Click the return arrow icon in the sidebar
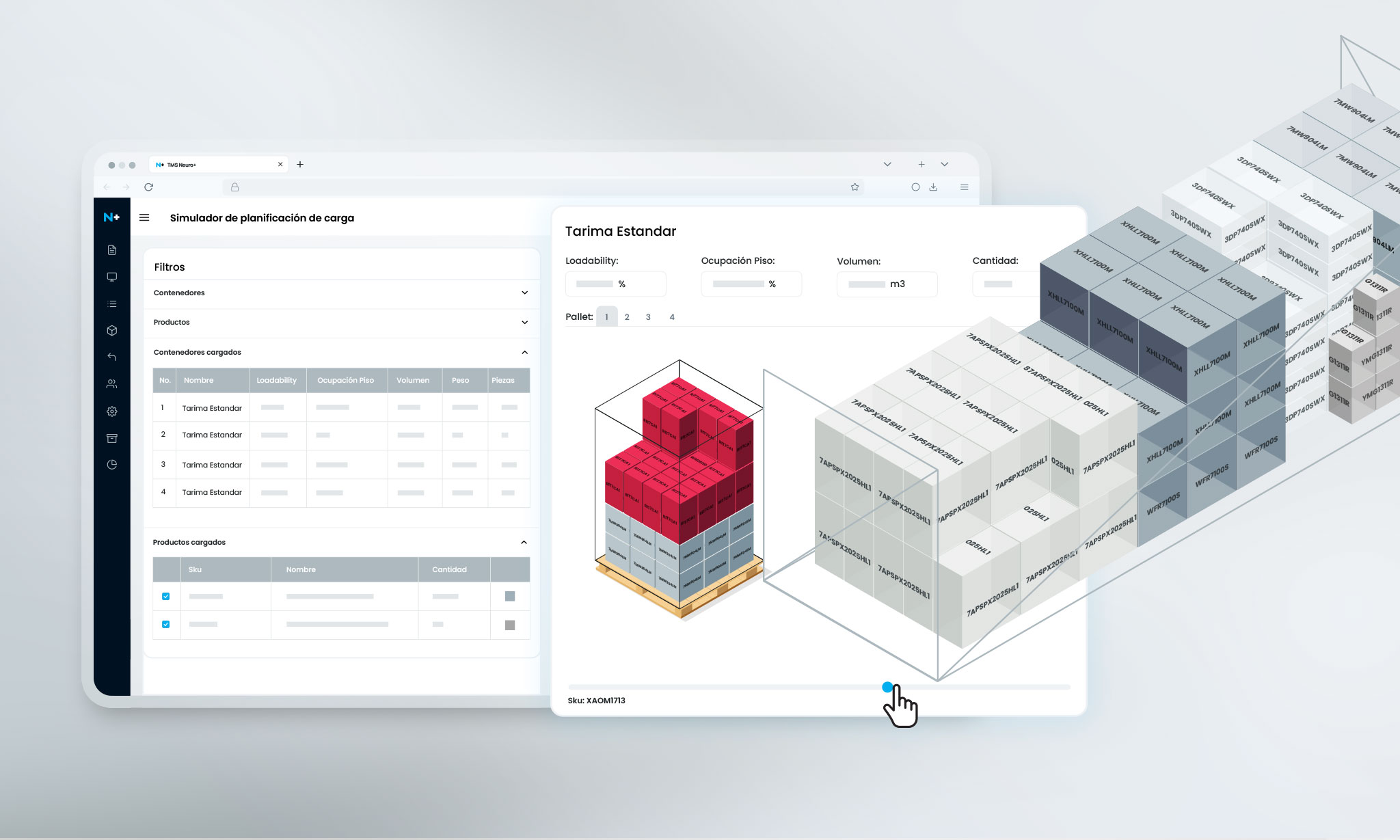Screen dimensions: 1400x840 coord(112,357)
